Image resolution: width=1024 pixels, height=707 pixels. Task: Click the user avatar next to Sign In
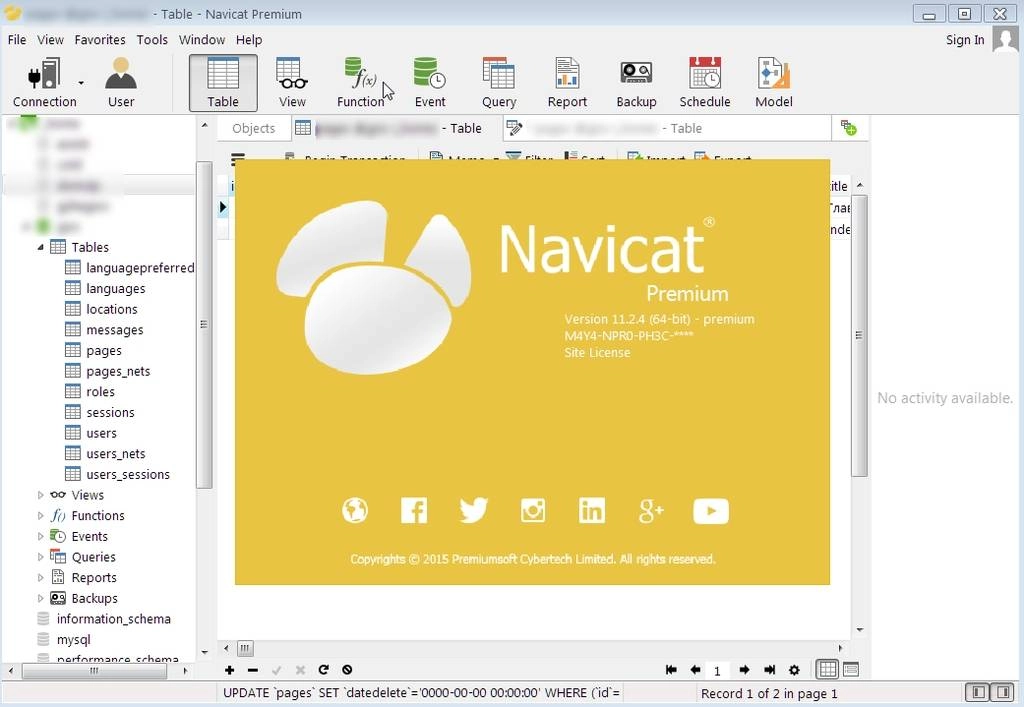point(1004,39)
